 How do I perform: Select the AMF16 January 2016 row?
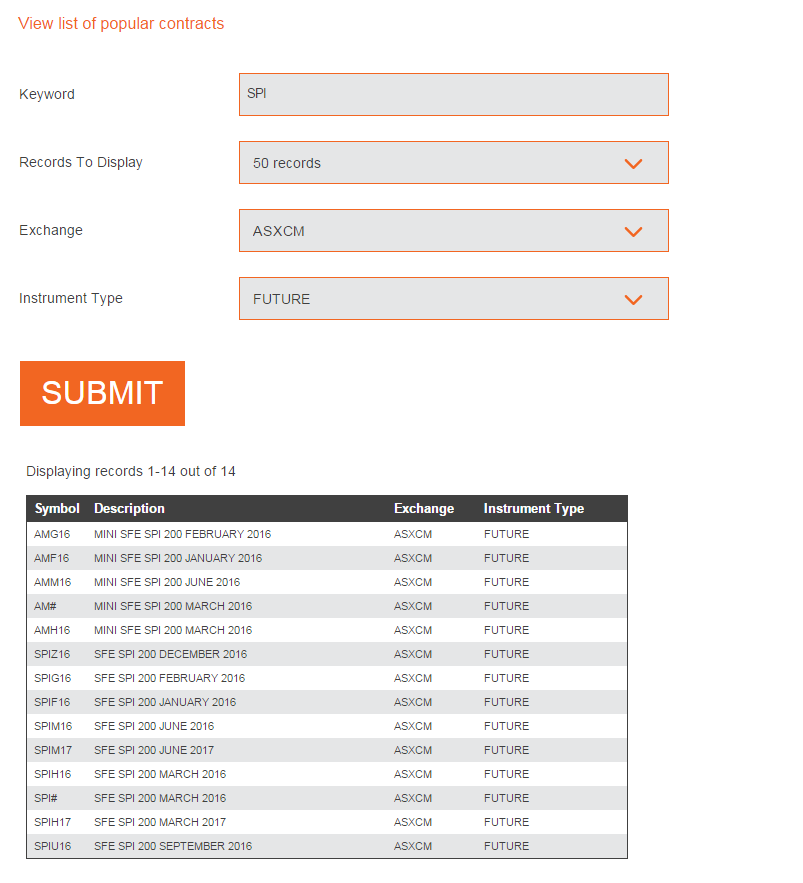click(178, 558)
